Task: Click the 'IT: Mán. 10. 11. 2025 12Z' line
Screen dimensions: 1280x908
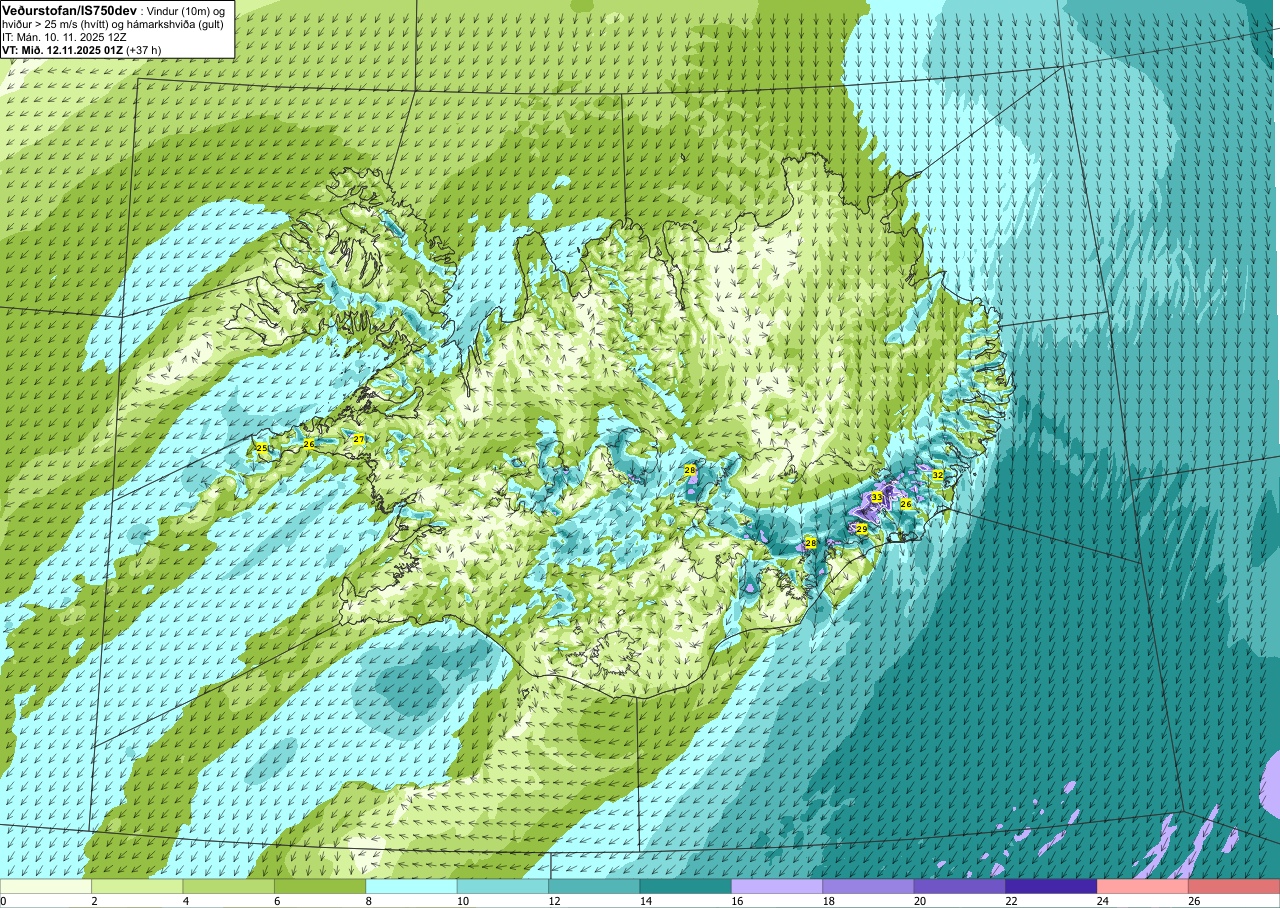Action: [65, 37]
